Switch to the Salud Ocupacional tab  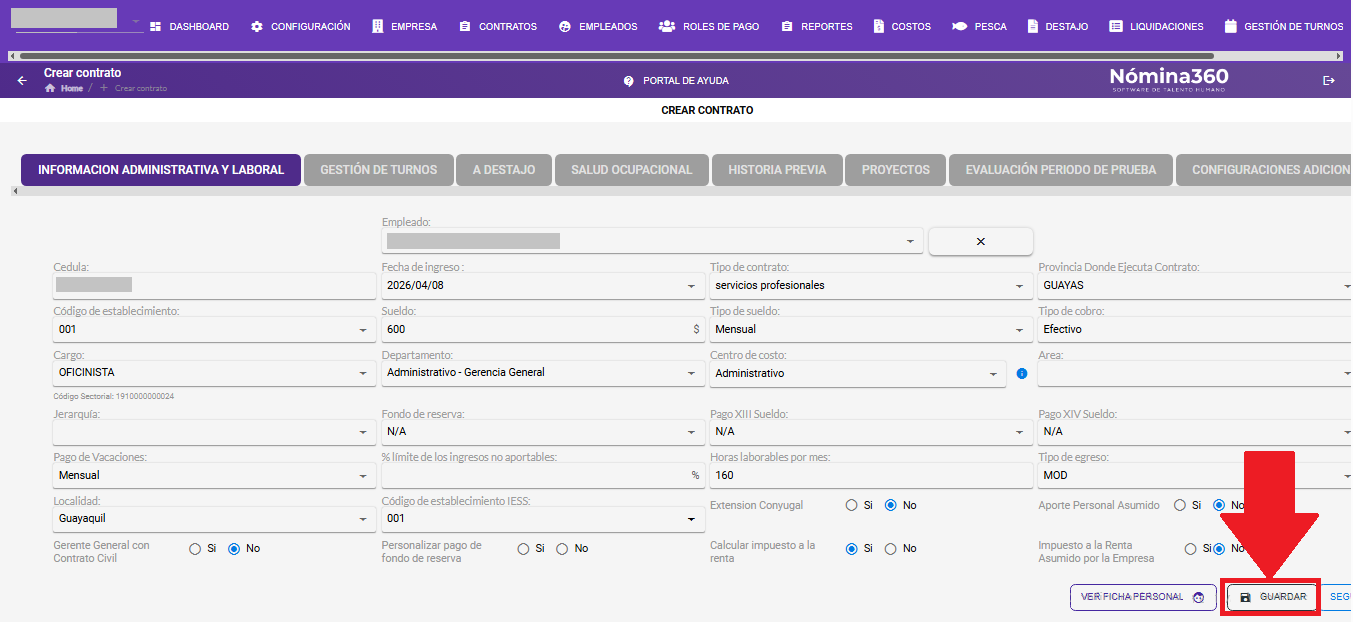coord(631,170)
